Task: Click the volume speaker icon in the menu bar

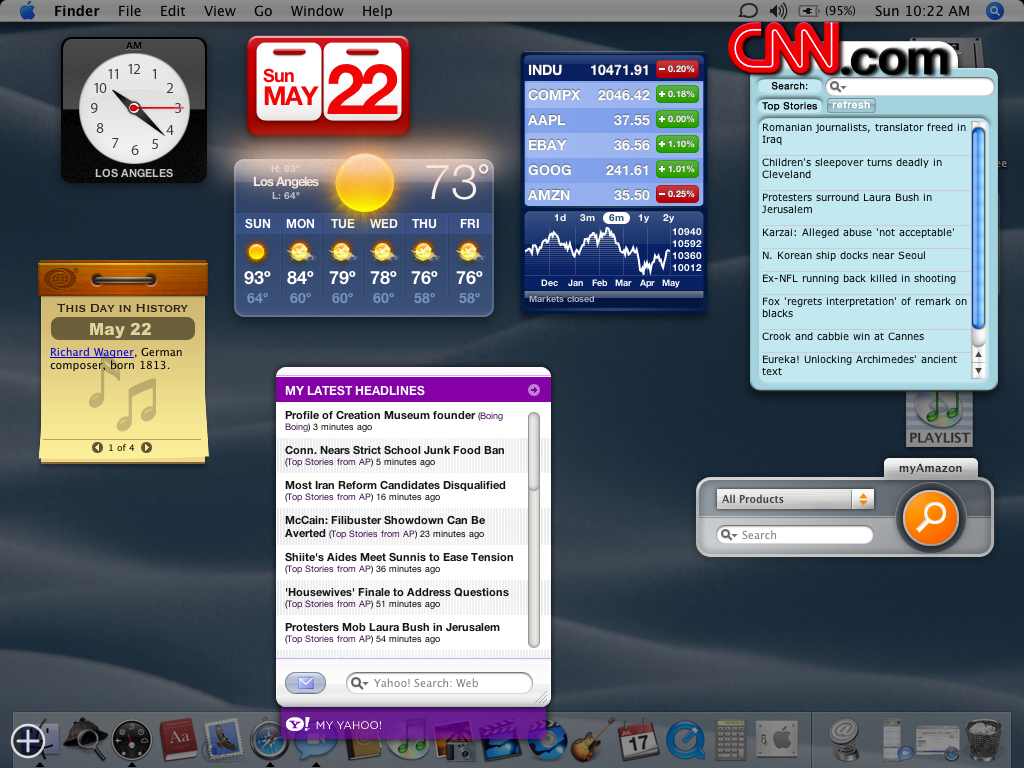Action: tap(778, 10)
